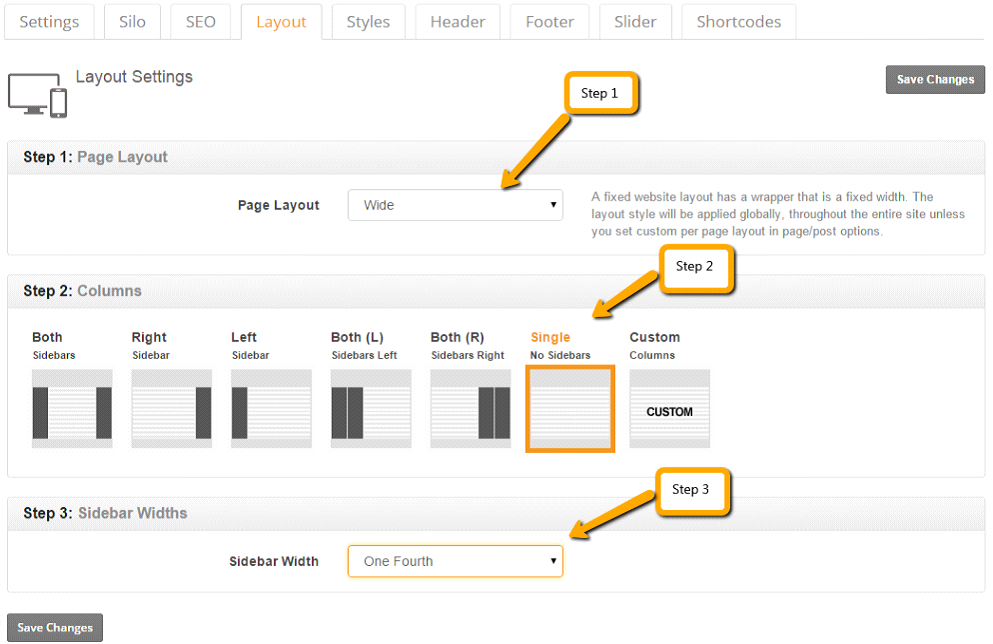Open the Silo tab
993x644 pixels.
(x=132, y=22)
